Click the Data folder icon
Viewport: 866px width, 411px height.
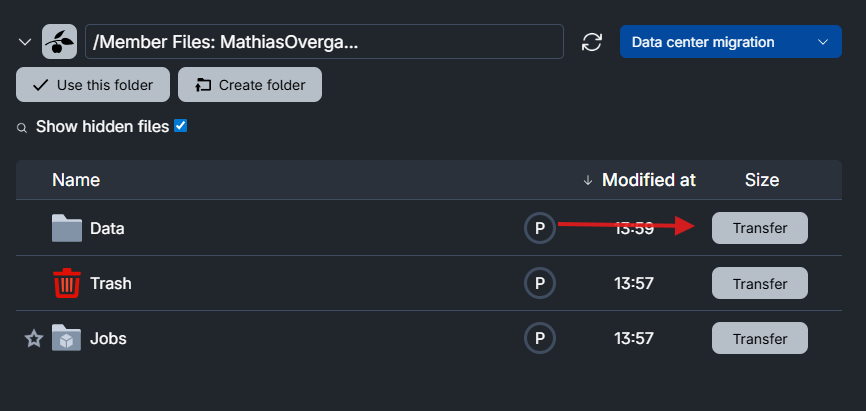tap(66, 228)
